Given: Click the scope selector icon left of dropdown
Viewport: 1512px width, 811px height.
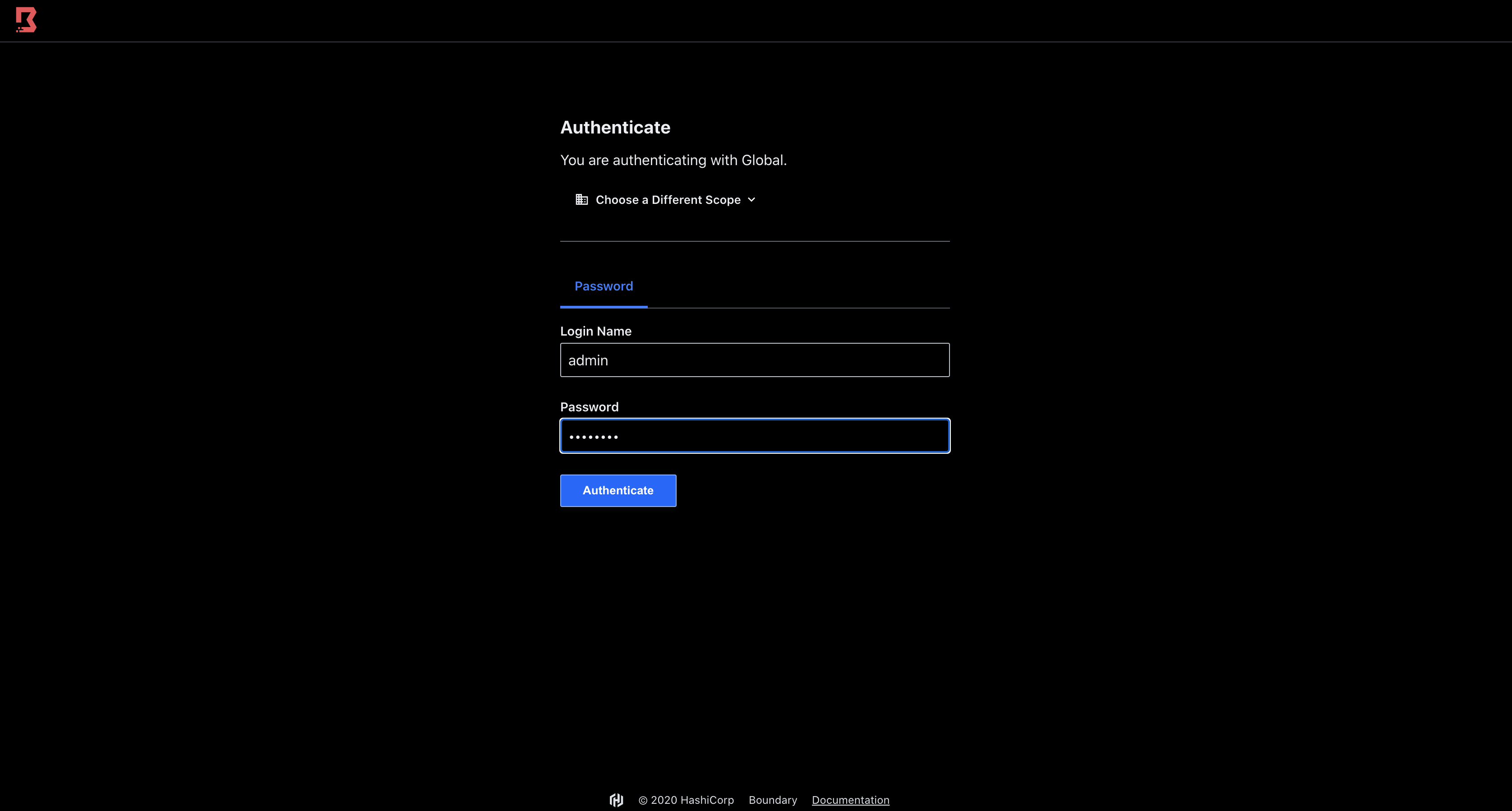Looking at the screenshot, I should point(582,199).
